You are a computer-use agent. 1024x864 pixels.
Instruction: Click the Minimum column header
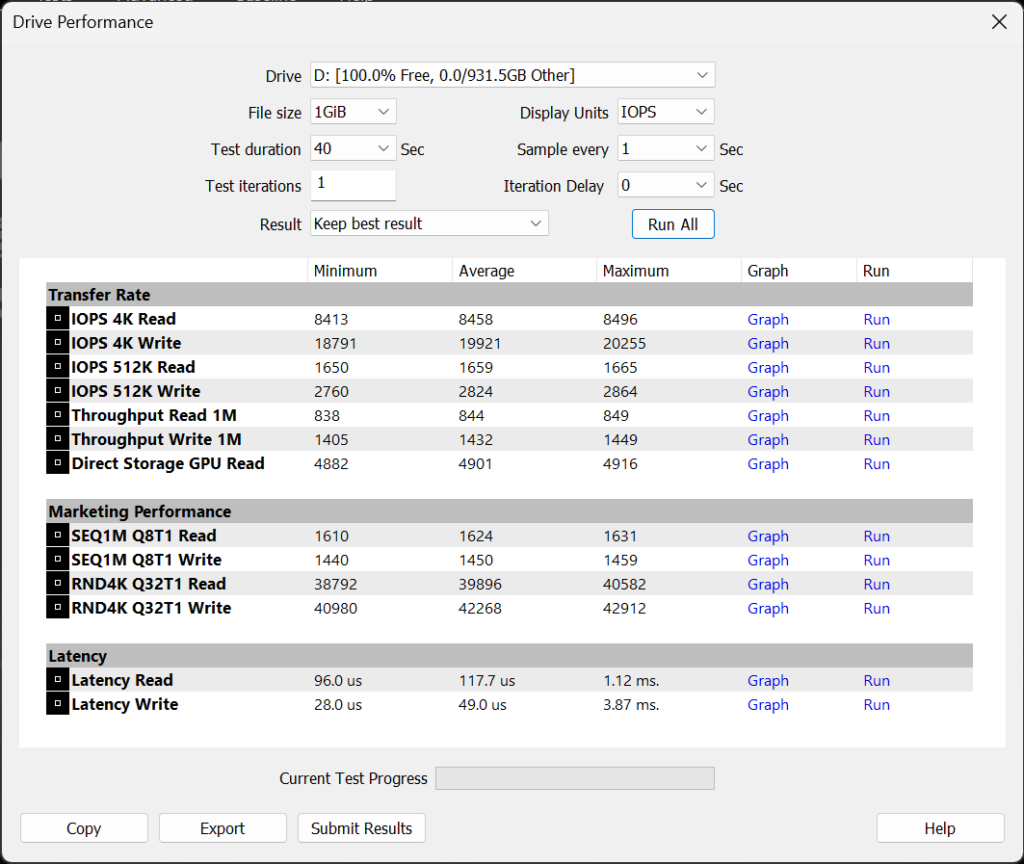point(379,270)
